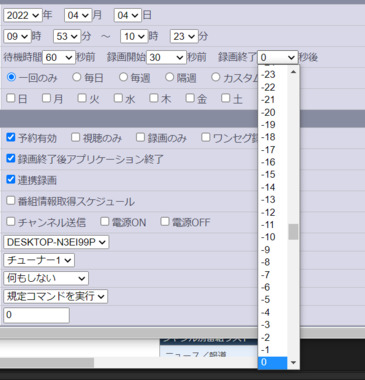Check the 木 (Thursday) checkbox

point(154,98)
